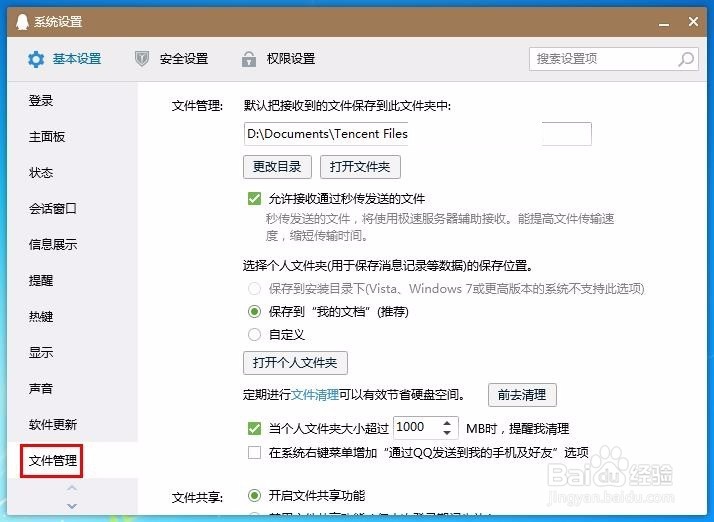
Task: Select 文件管理 in the sidebar
Action: (52, 461)
